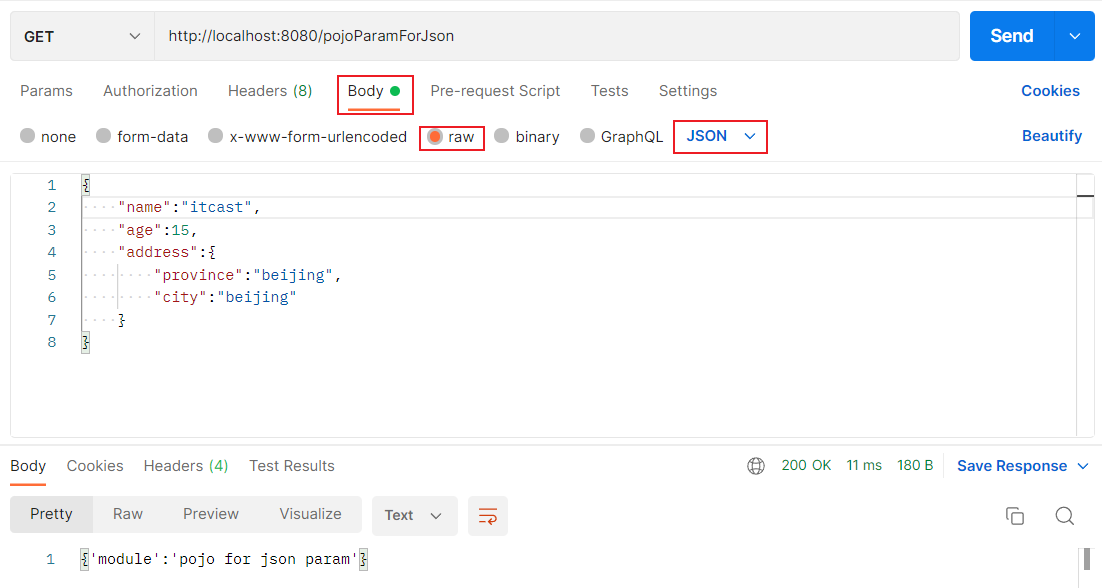This screenshot has height=588, width=1102.
Task: Click the 180 B response size
Action: [x=915, y=465]
